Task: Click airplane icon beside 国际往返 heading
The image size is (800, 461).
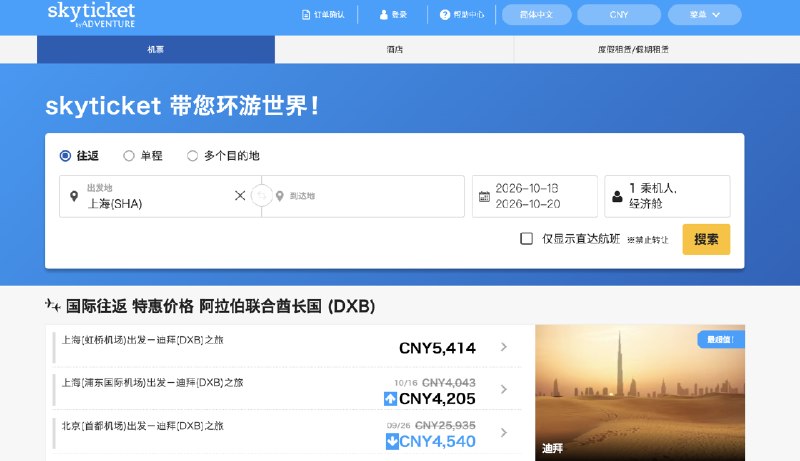Action: 53,305
